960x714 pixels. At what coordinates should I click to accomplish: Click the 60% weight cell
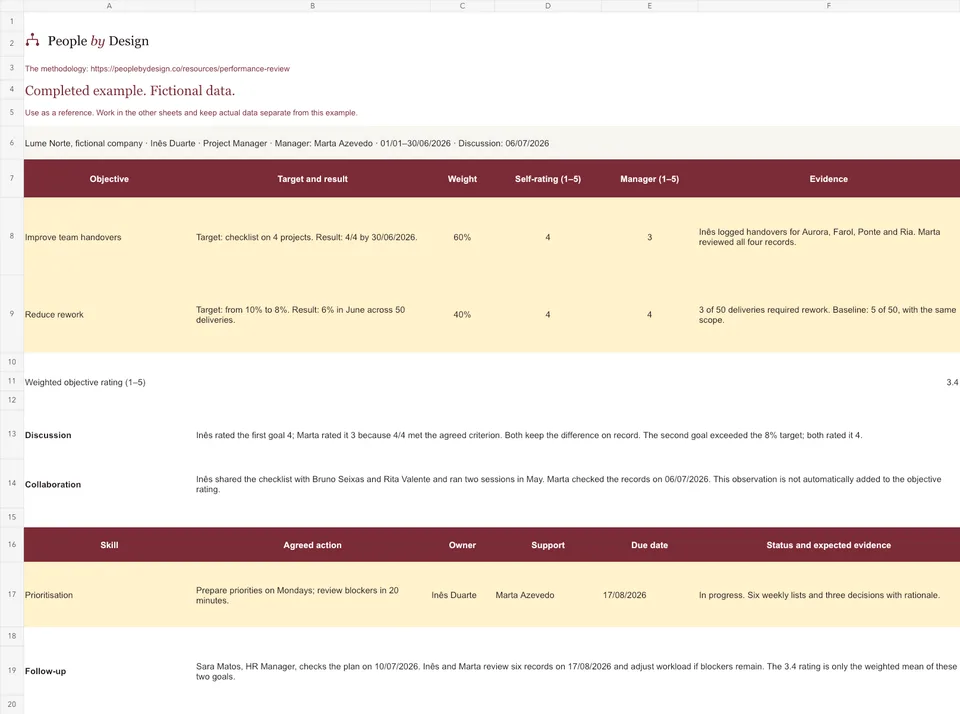point(462,237)
